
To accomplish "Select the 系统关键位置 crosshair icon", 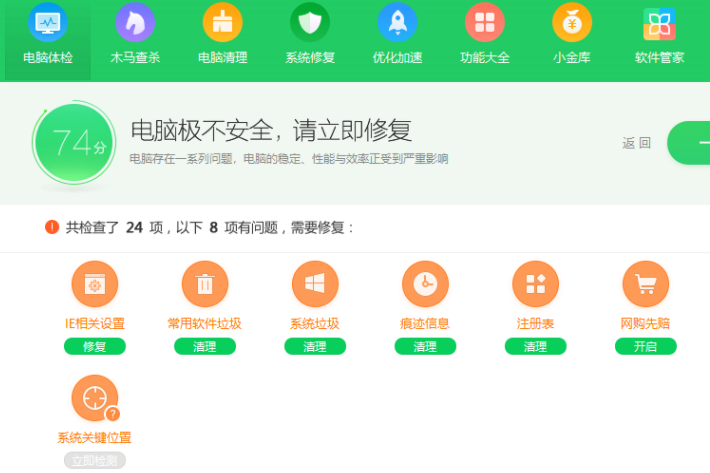I will click(95, 398).
